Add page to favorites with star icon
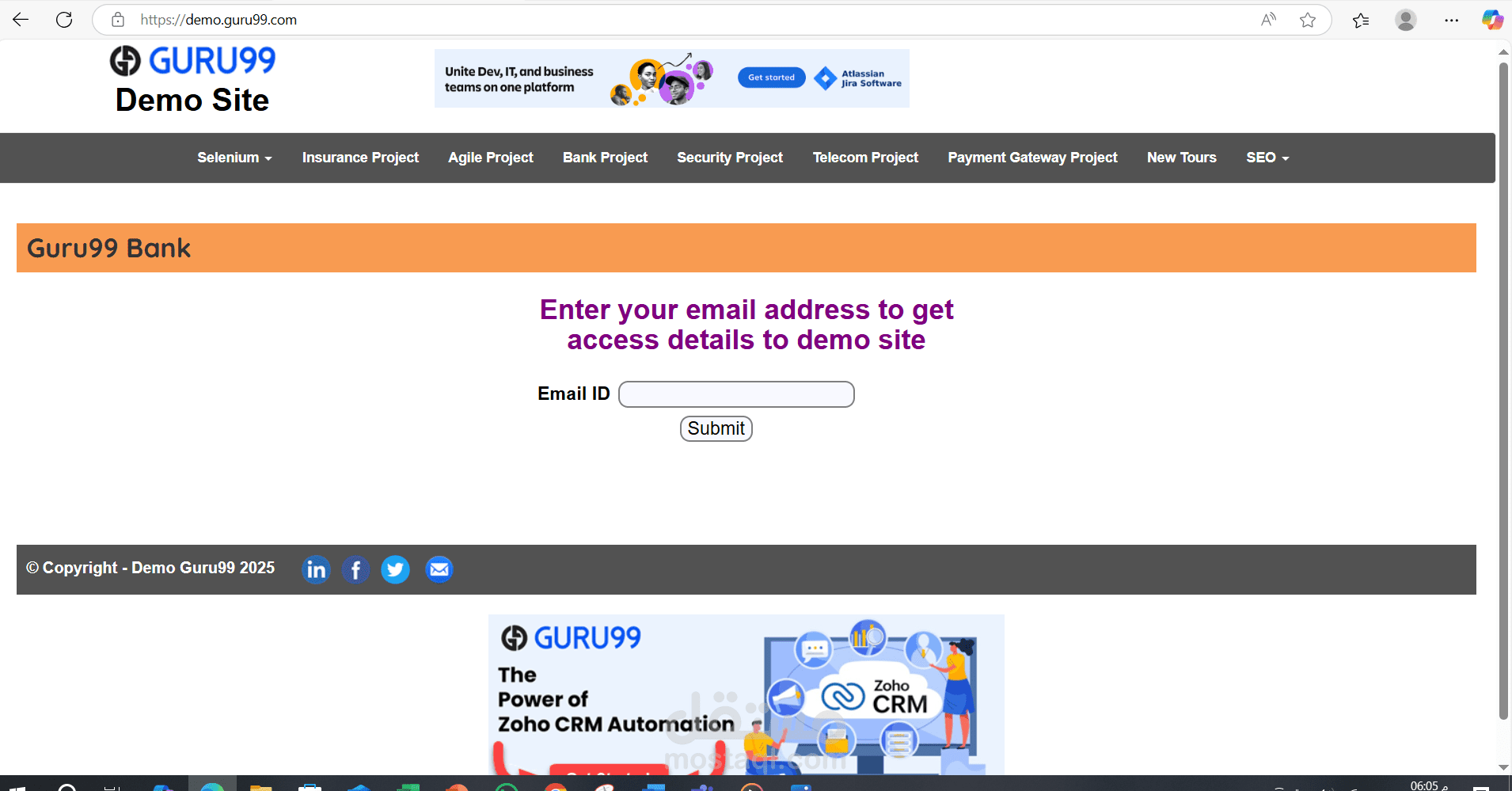This screenshot has height=791, width=1512. coord(1308,20)
